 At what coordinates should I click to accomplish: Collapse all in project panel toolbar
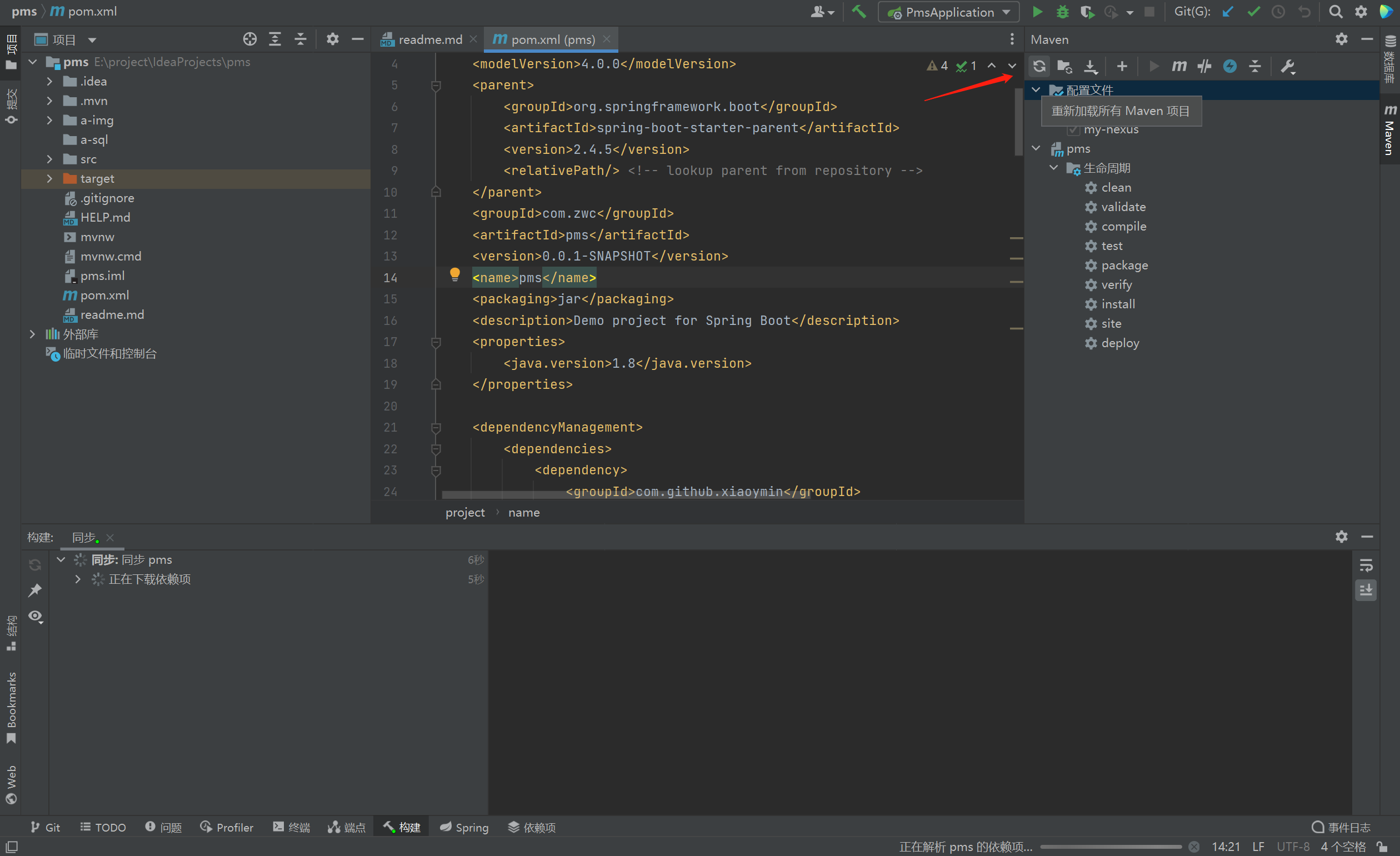(300, 39)
